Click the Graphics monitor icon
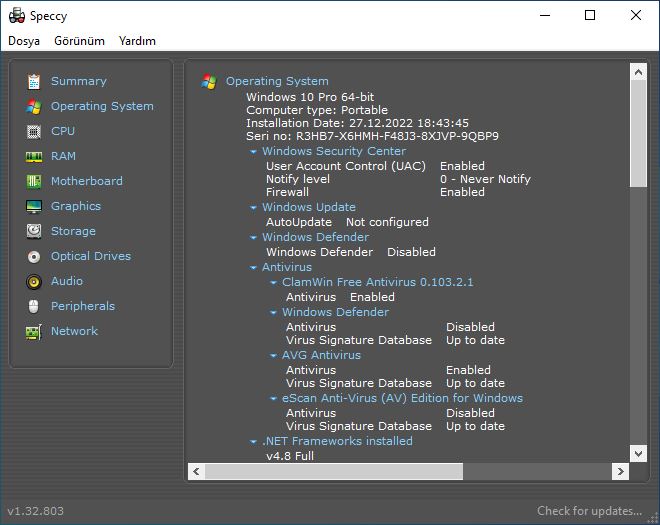This screenshot has height=525, width=660. coord(34,206)
